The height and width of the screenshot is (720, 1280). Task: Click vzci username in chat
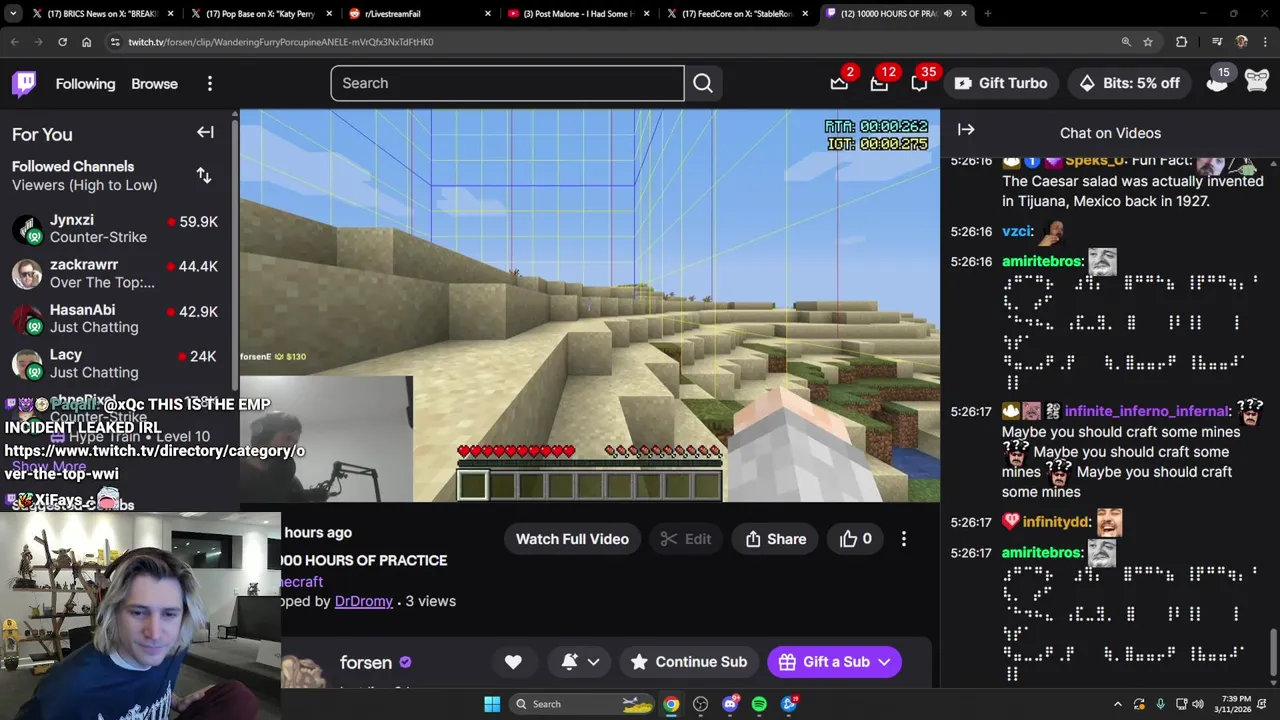tap(1016, 231)
